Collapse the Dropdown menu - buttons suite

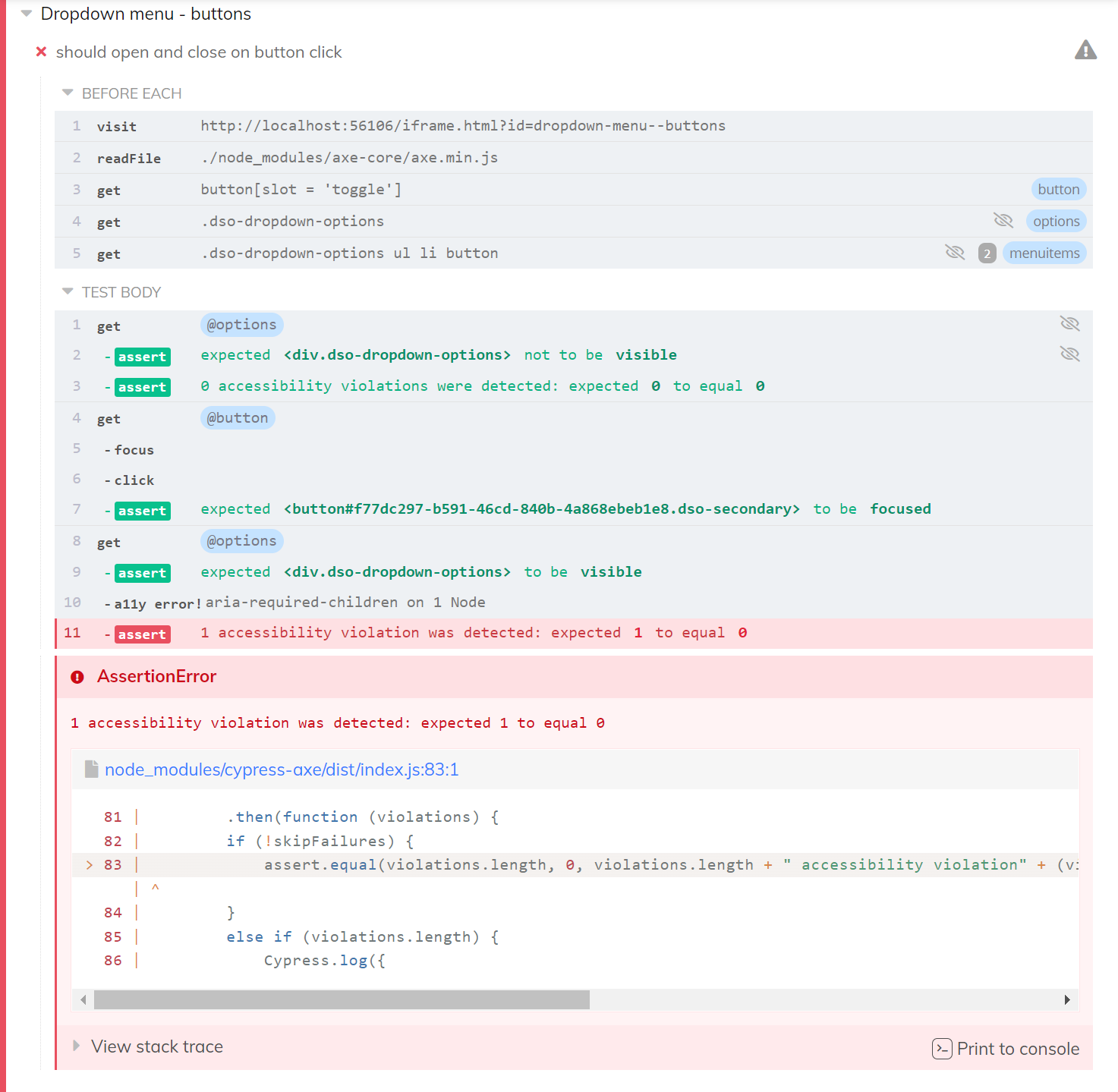tap(27, 14)
